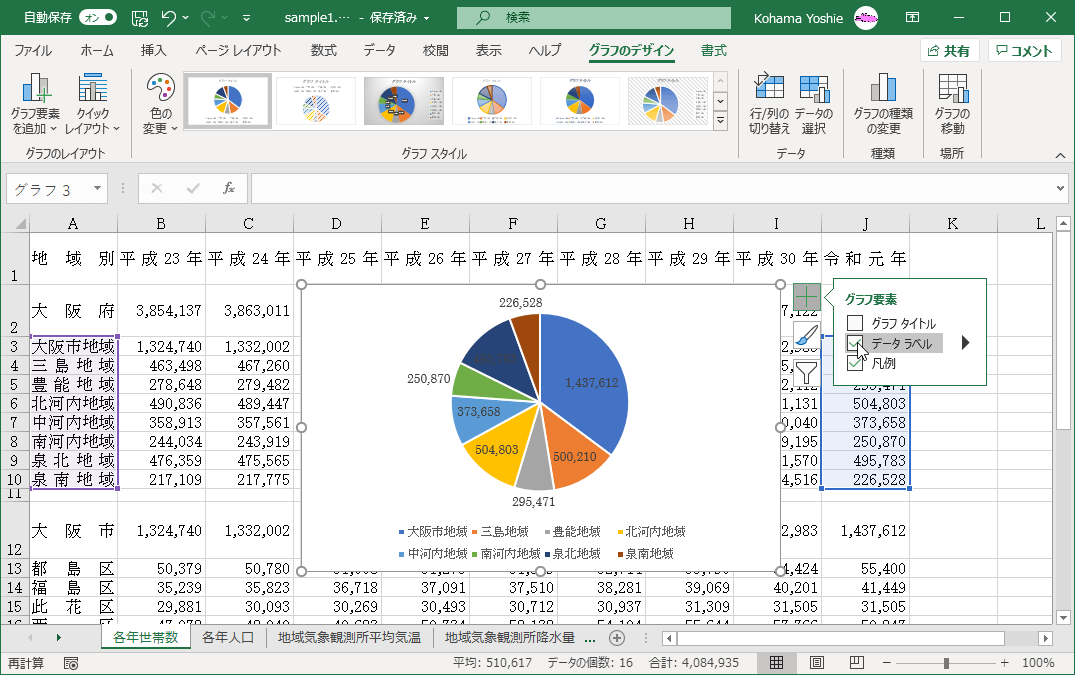Viewport: 1075px width, 675px height.
Task: Click the Chart Filters funnel button
Action: 807,373
